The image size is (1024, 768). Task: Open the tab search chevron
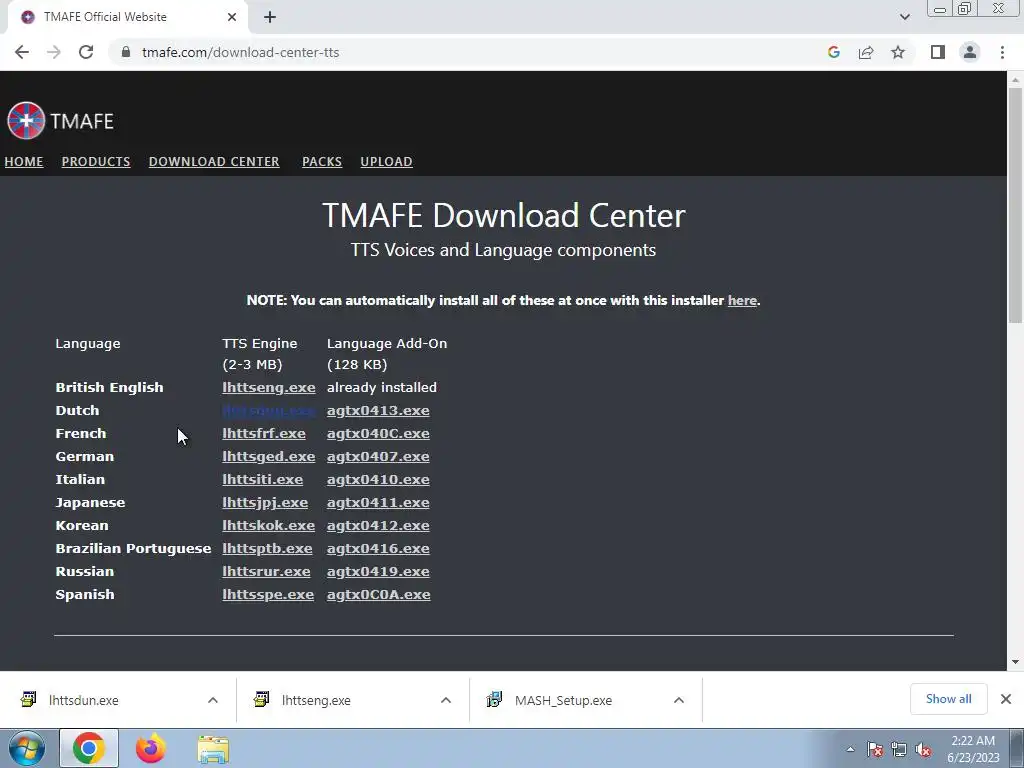(x=904, y=17)
